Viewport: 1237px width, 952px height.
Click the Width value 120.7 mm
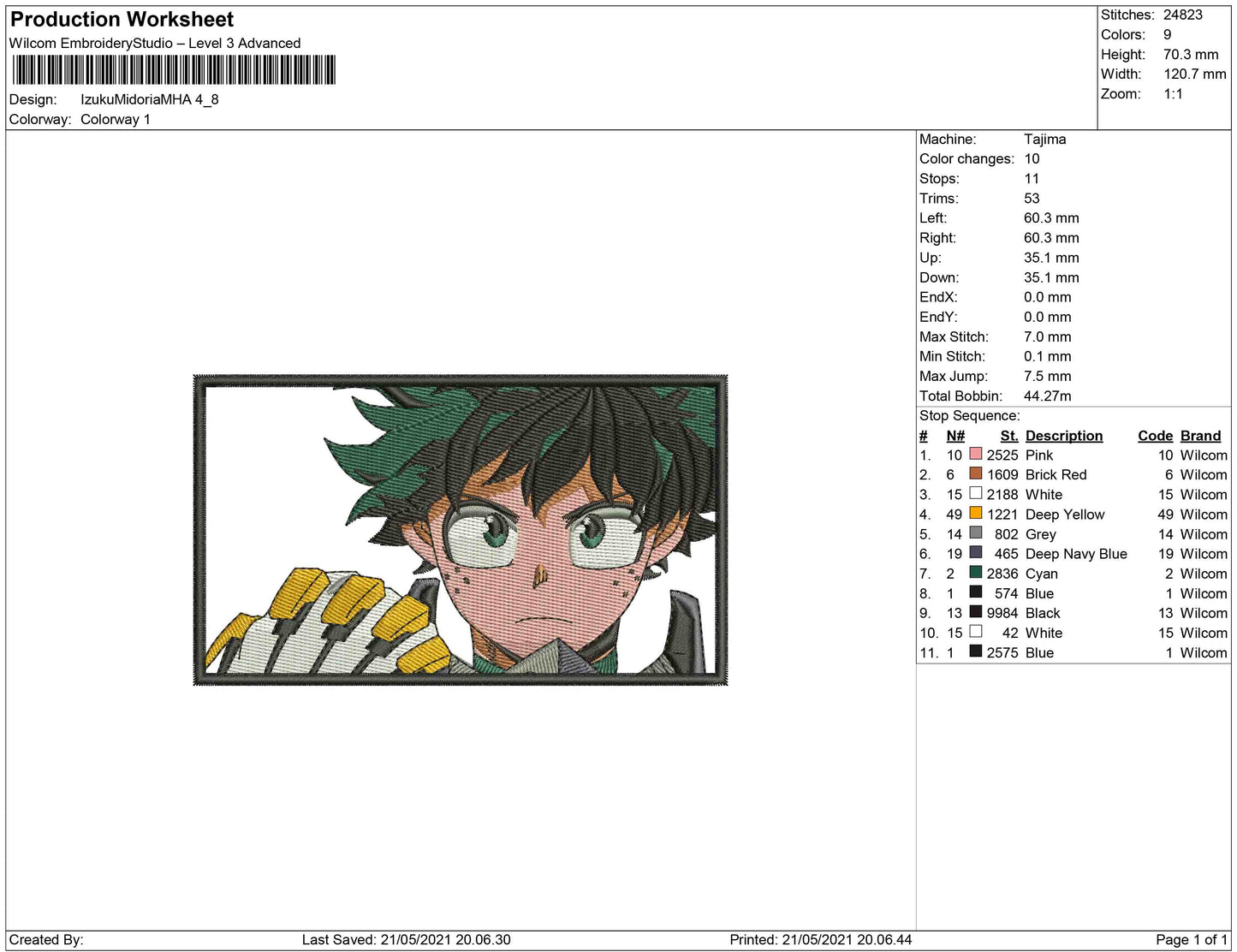coord(1195,74)
